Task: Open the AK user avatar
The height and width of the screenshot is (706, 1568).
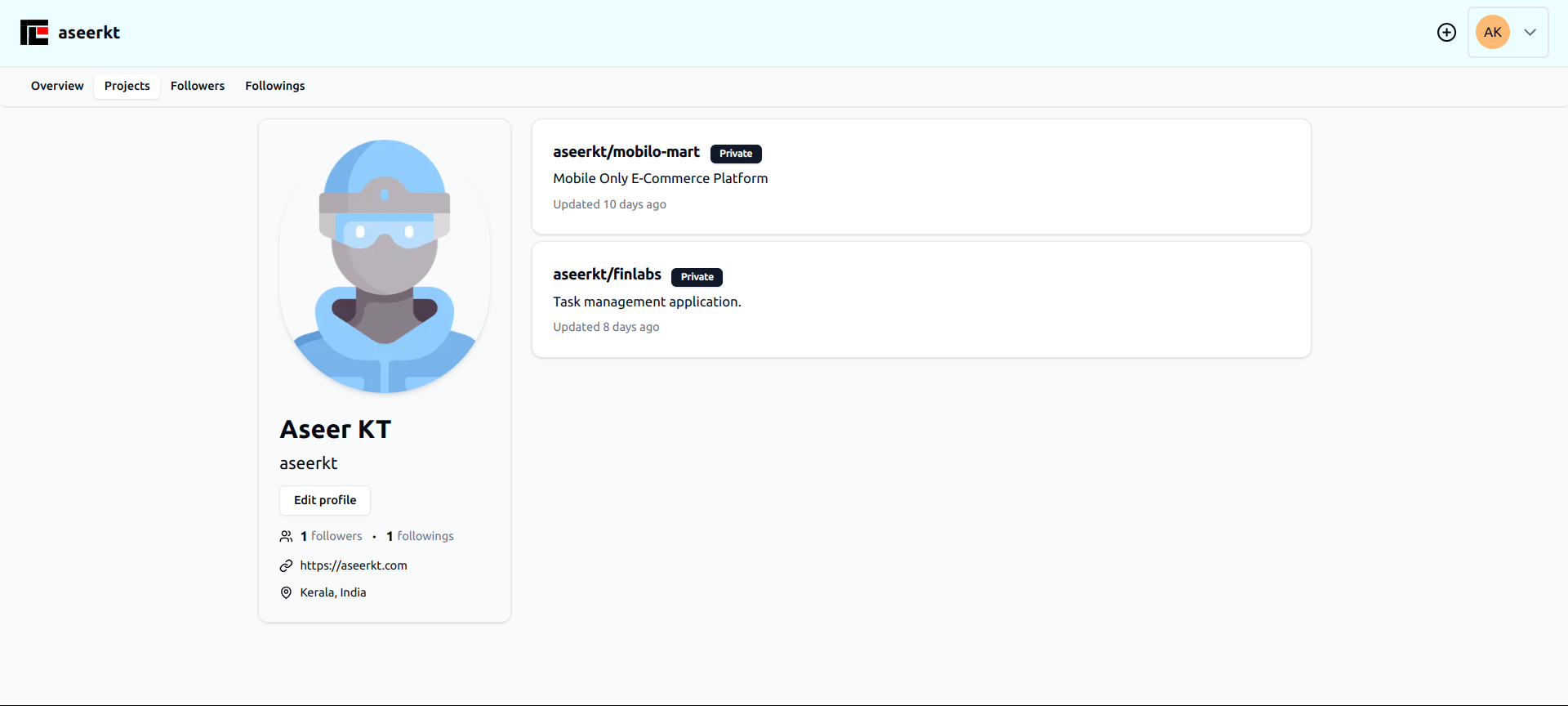Action: coord(1493,33)
